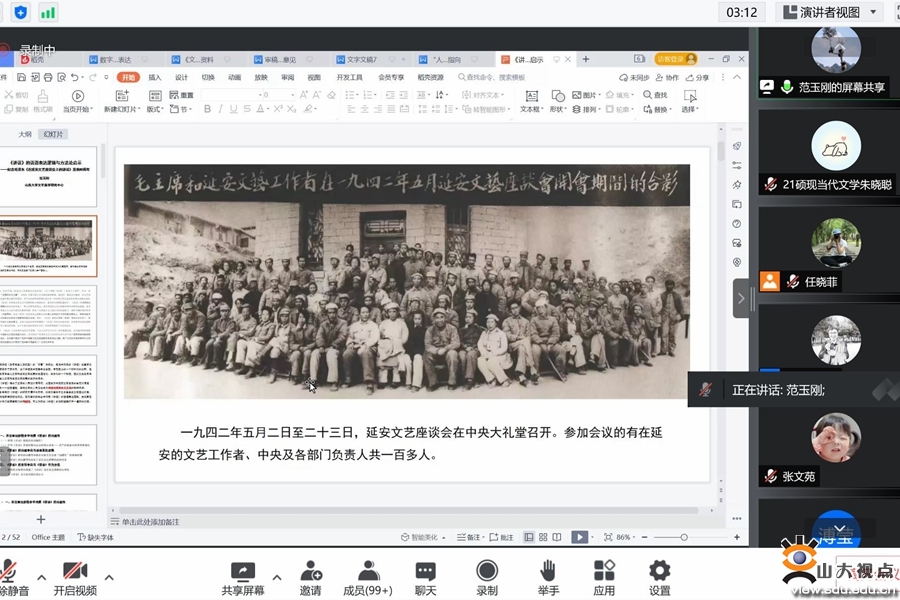The height and width of the screenshot is (600, 900).
Task: Switch to the Outline (大纲) pane tab
Action: pyautogui.click(x=25, y=133)
